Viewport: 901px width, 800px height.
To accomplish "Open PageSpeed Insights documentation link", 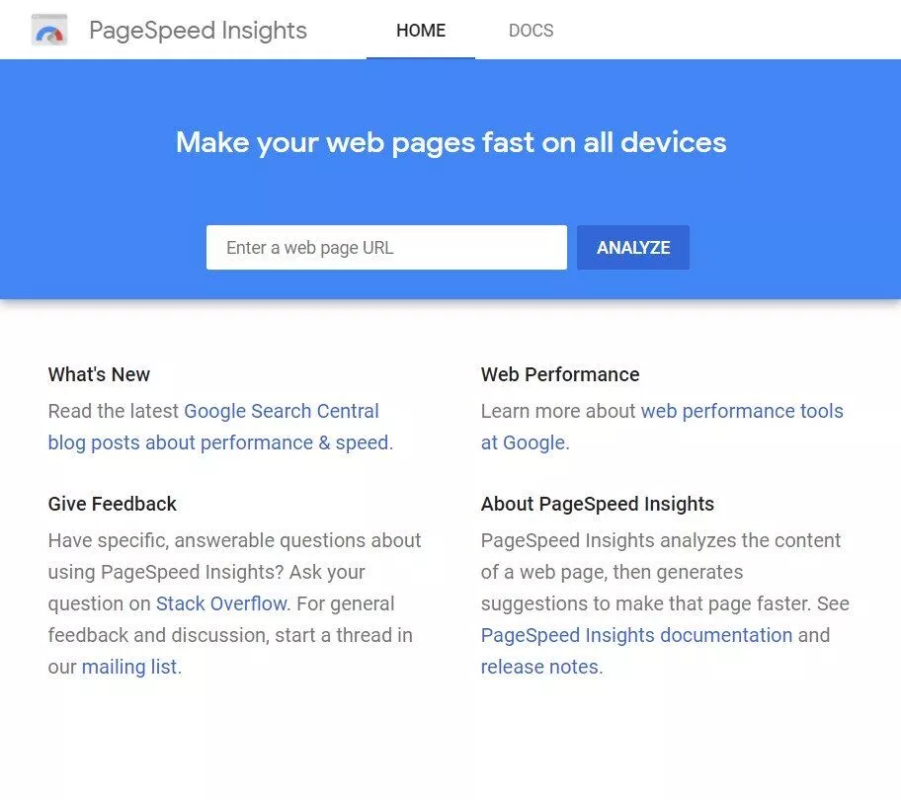I will pyautogui.click(x=637, y=636).
